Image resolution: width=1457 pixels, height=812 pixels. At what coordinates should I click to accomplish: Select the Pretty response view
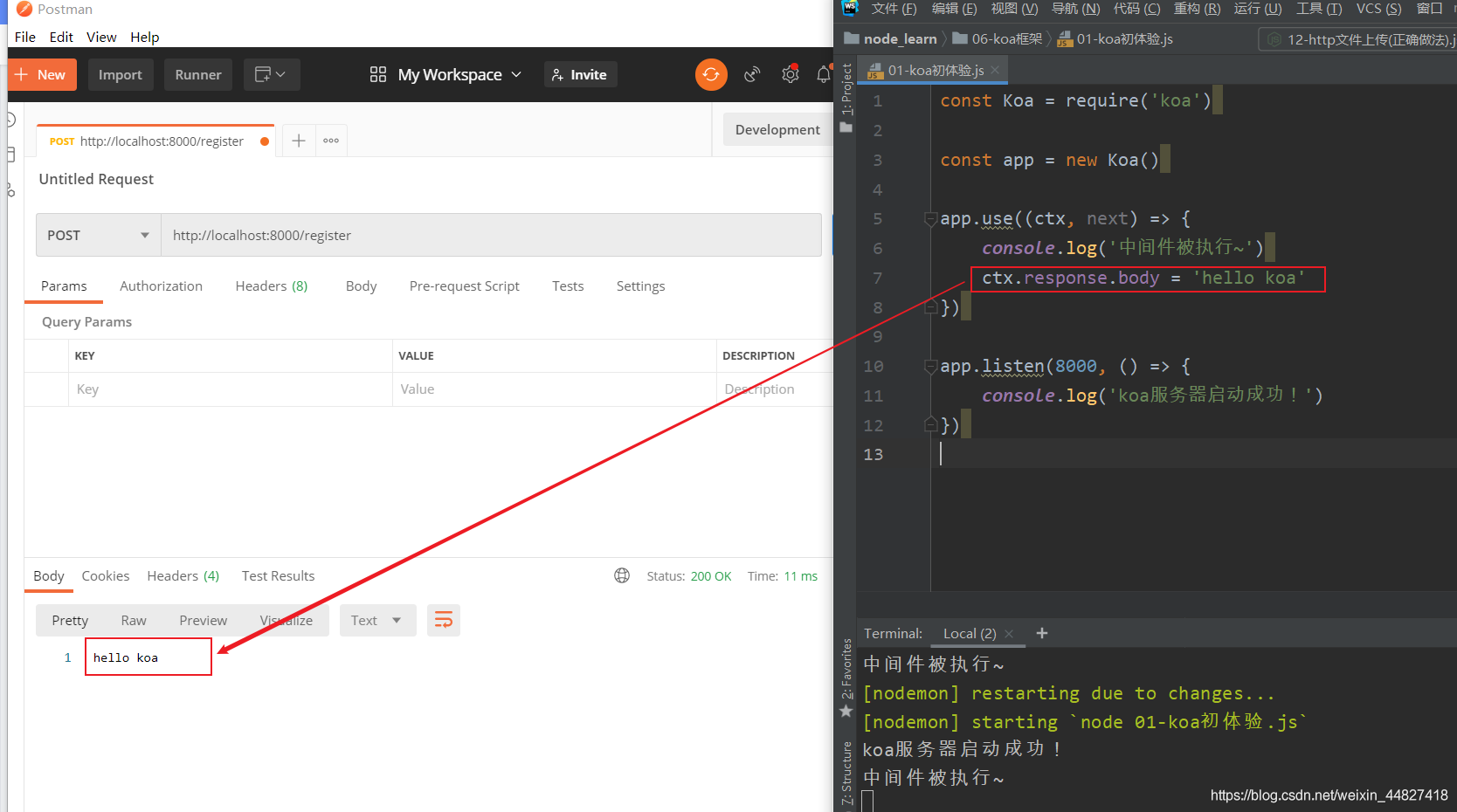70,621
